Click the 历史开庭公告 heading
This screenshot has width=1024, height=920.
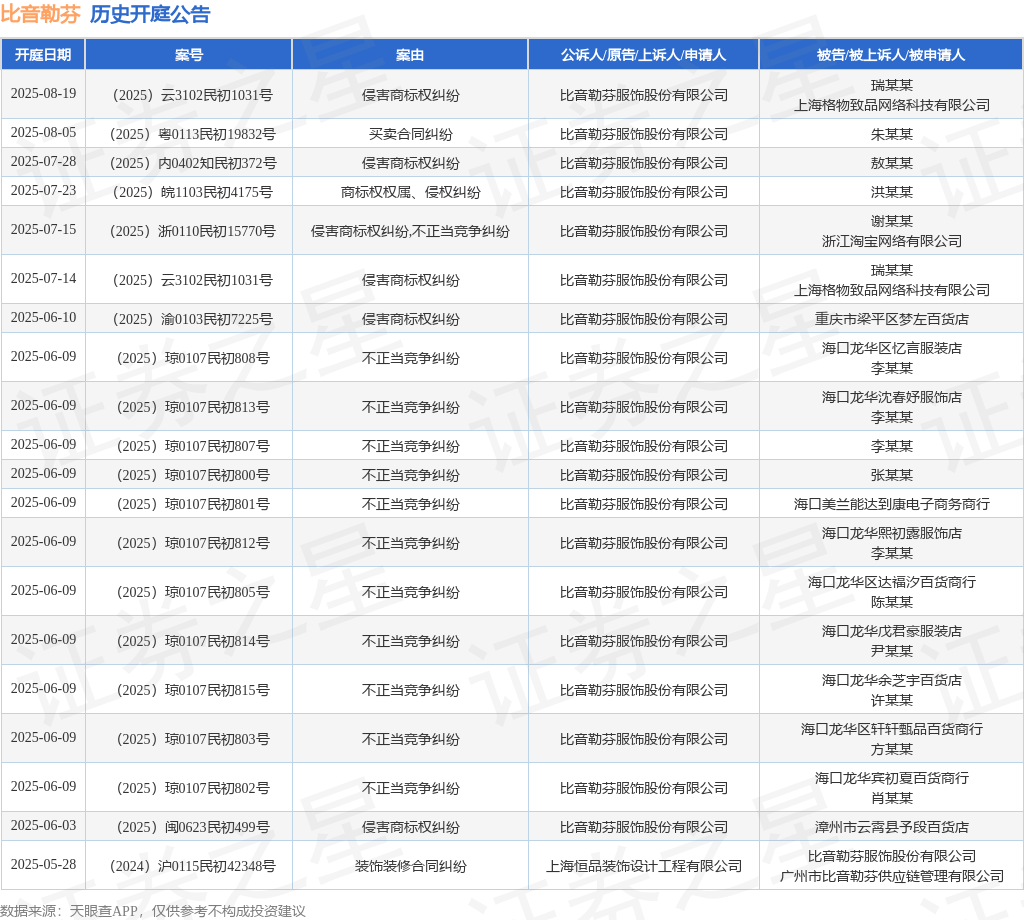pos(150,14)
